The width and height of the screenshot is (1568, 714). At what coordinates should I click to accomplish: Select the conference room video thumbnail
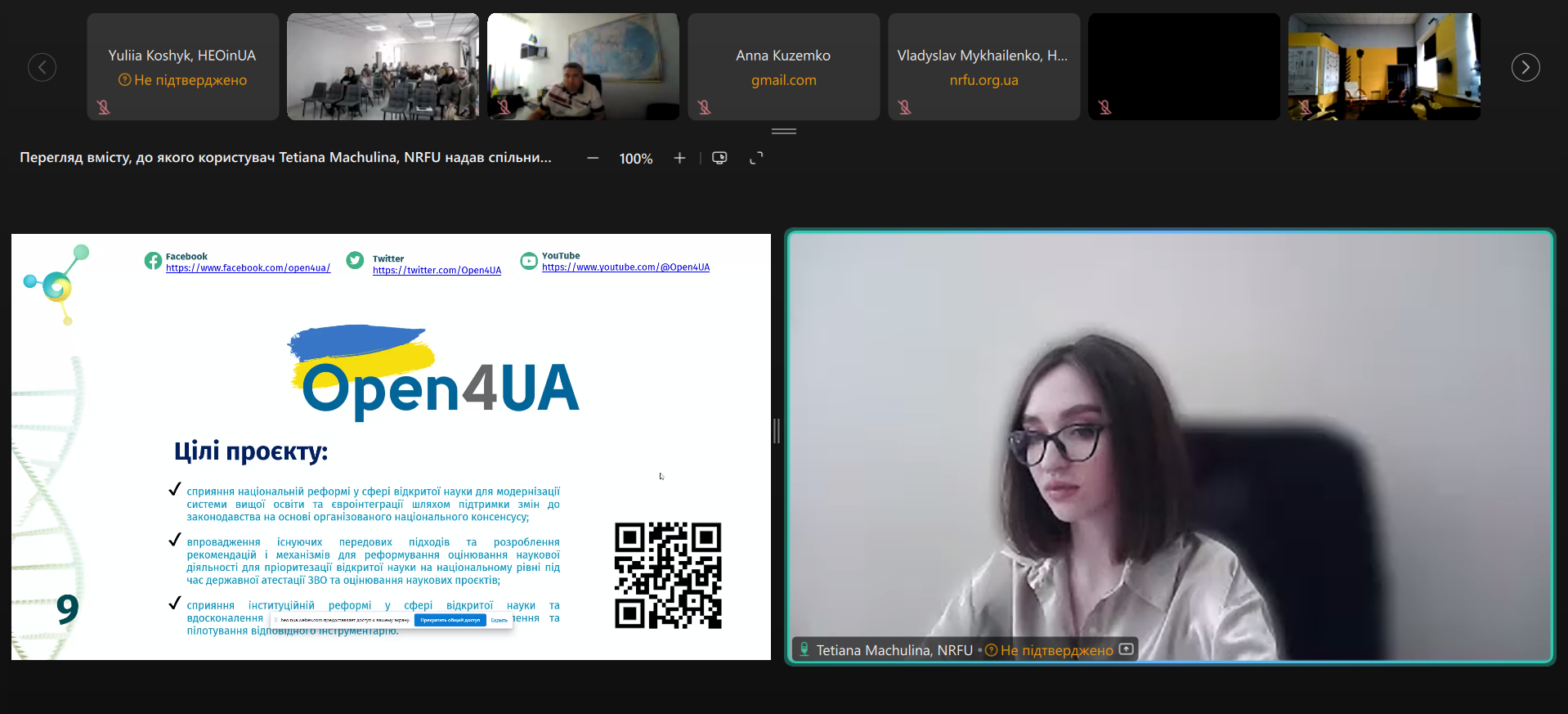383,67
